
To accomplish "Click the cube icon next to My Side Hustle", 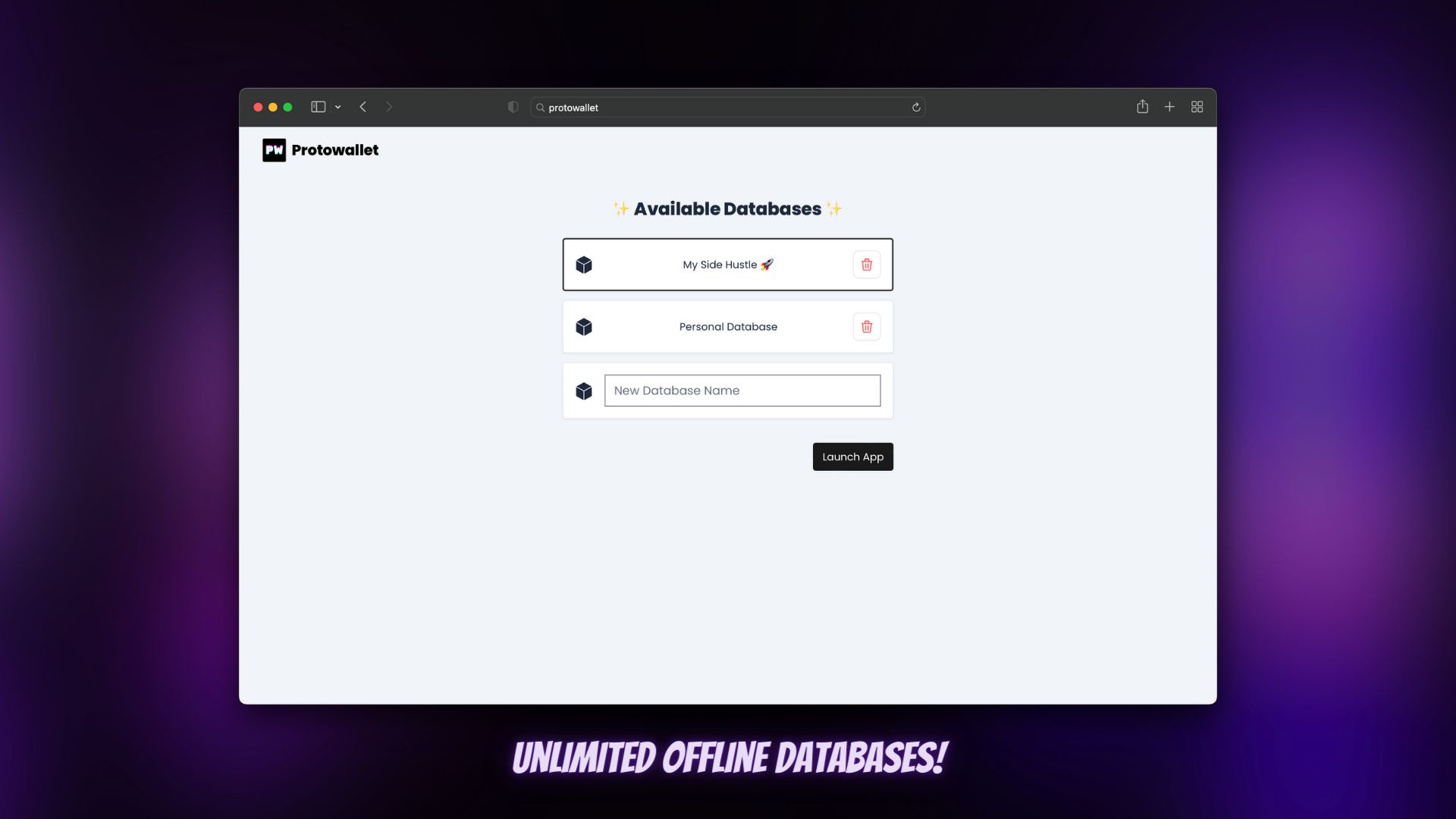I will [583, 264].
